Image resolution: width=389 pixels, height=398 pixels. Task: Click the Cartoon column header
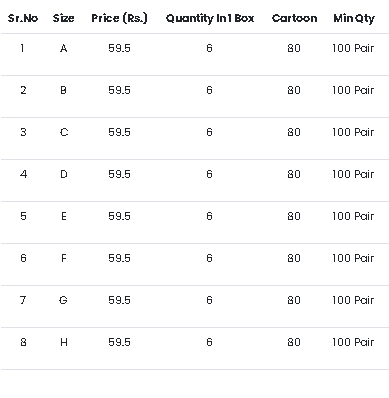[x=294, y=18]
